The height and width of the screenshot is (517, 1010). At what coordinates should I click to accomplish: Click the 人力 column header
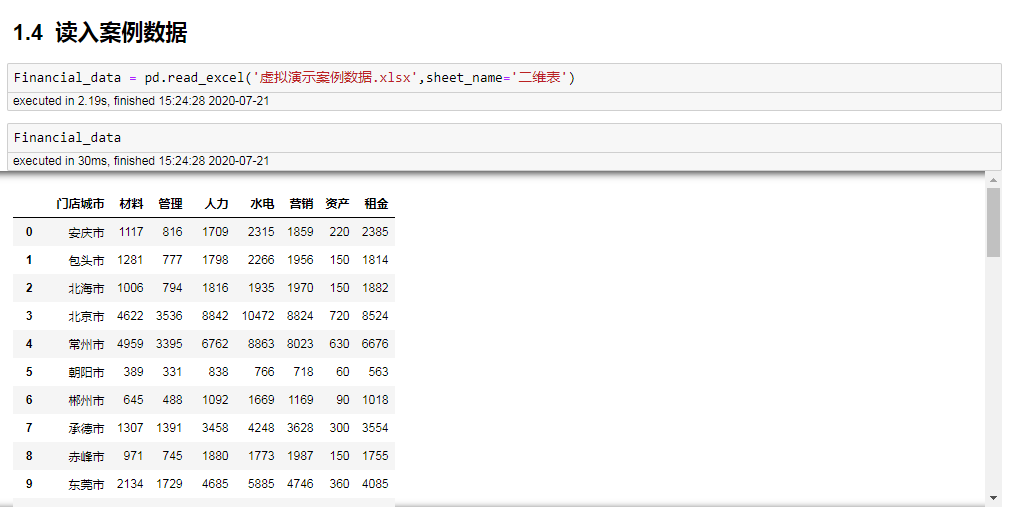point(216,203)
